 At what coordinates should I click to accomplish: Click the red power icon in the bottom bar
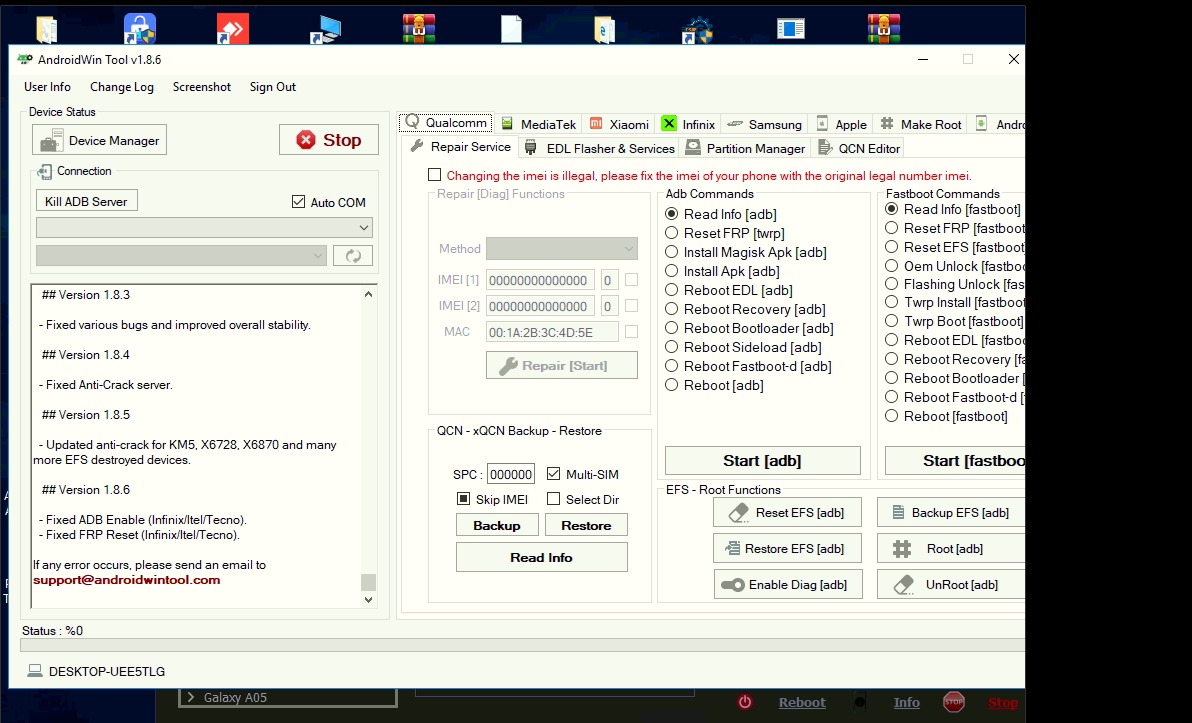pos(745,702)
